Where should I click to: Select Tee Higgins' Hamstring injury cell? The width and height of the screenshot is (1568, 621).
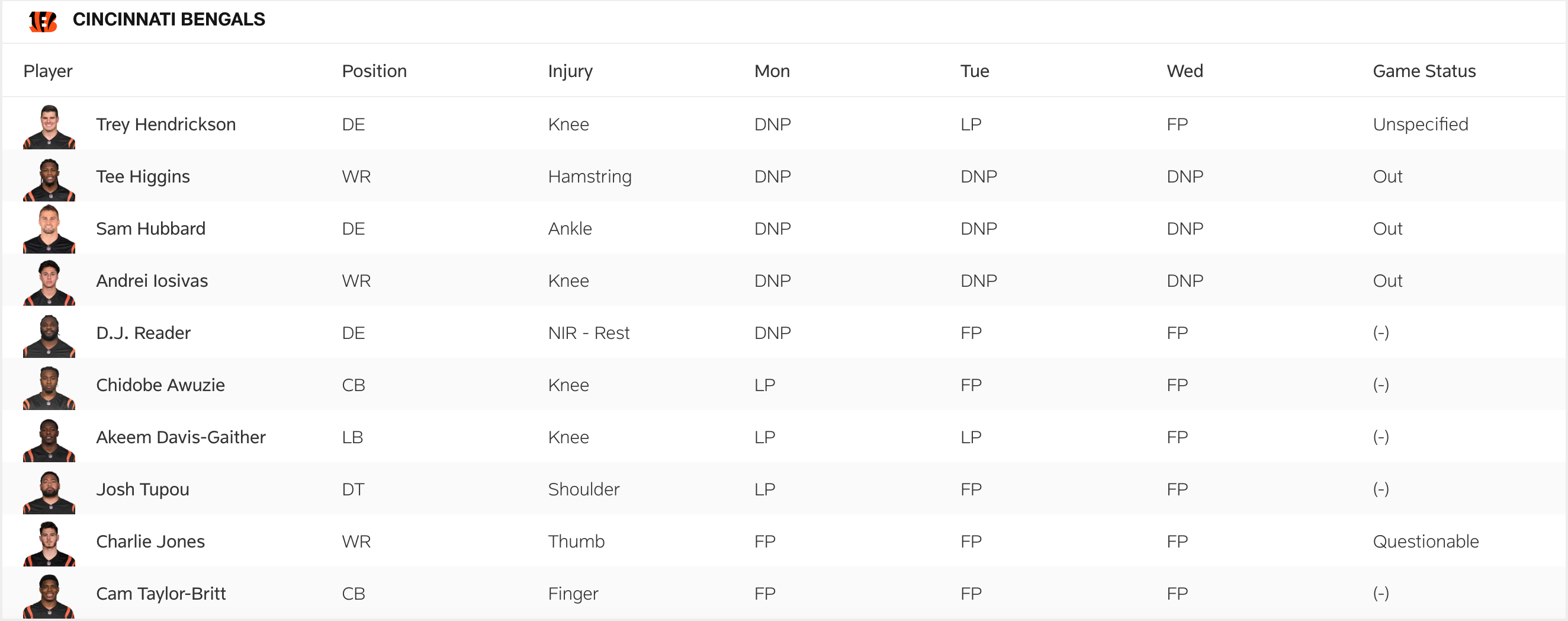click(x=589, y=177)
